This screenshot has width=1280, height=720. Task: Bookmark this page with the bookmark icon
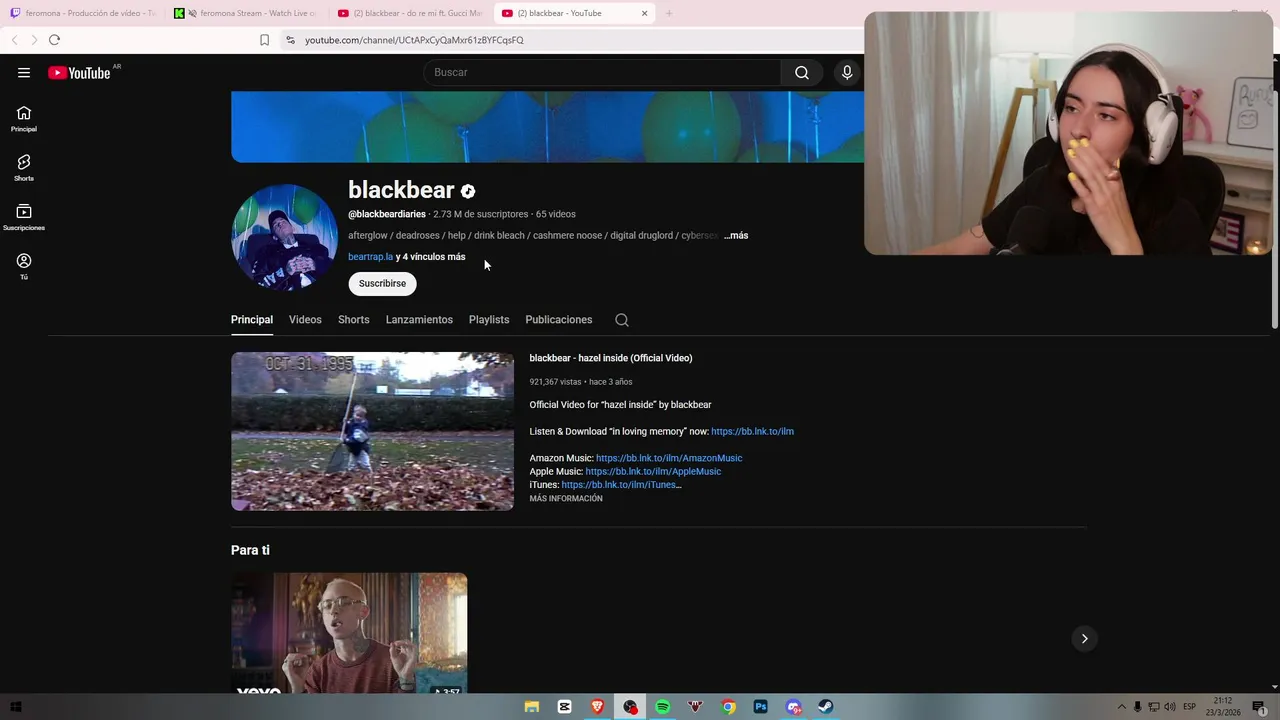pyautogui.click(x=264, y=40)
